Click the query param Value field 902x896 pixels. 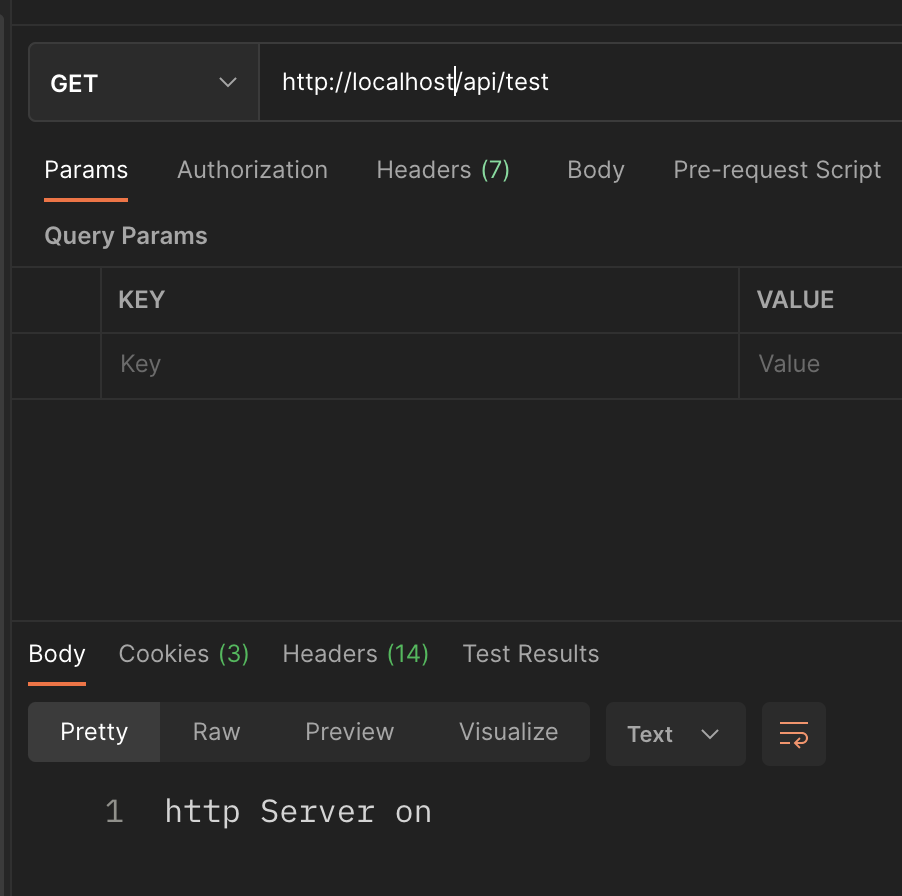click(x=821, y=365)
